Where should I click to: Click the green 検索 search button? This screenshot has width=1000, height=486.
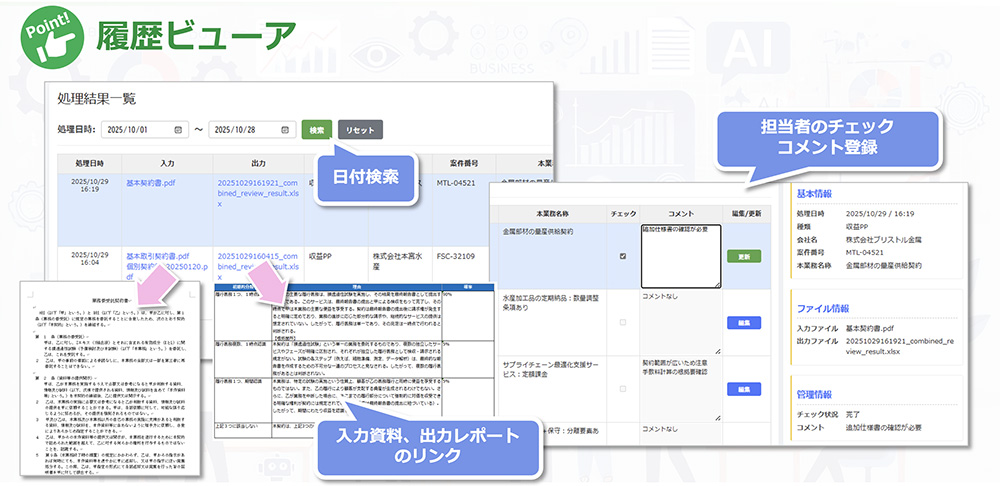pos(316,130)
